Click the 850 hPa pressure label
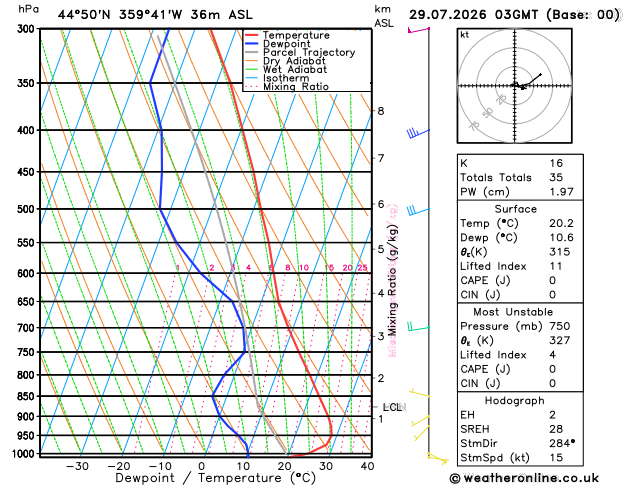The image size is (629, 486). (x=28, y=397)
